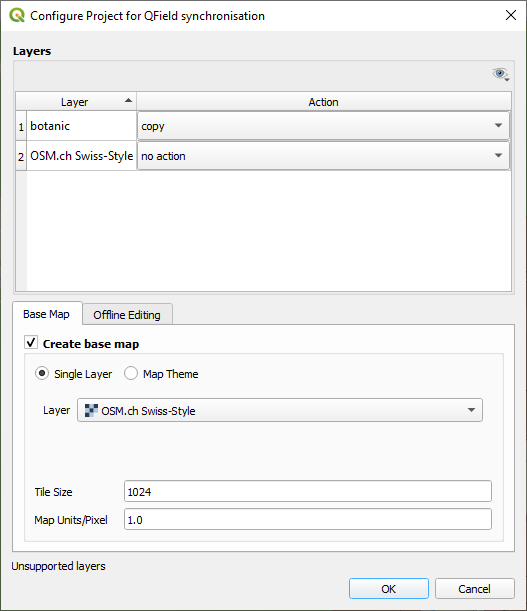Click the QGIS logo icon in title bar
Viewport: 527px width, 611px height.
[17, 16]
